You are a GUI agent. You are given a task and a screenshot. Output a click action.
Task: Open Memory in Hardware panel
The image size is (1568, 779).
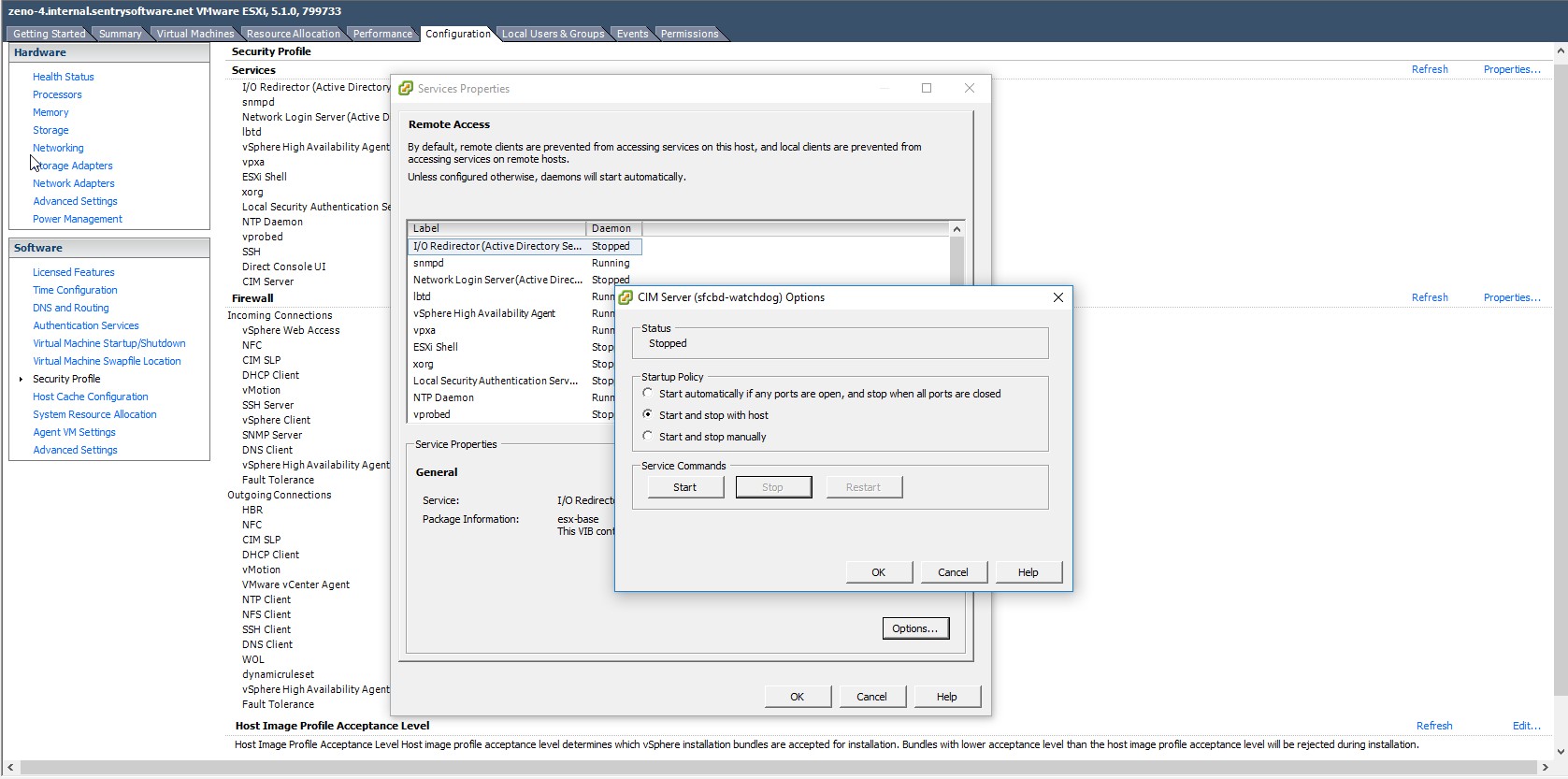50,112
